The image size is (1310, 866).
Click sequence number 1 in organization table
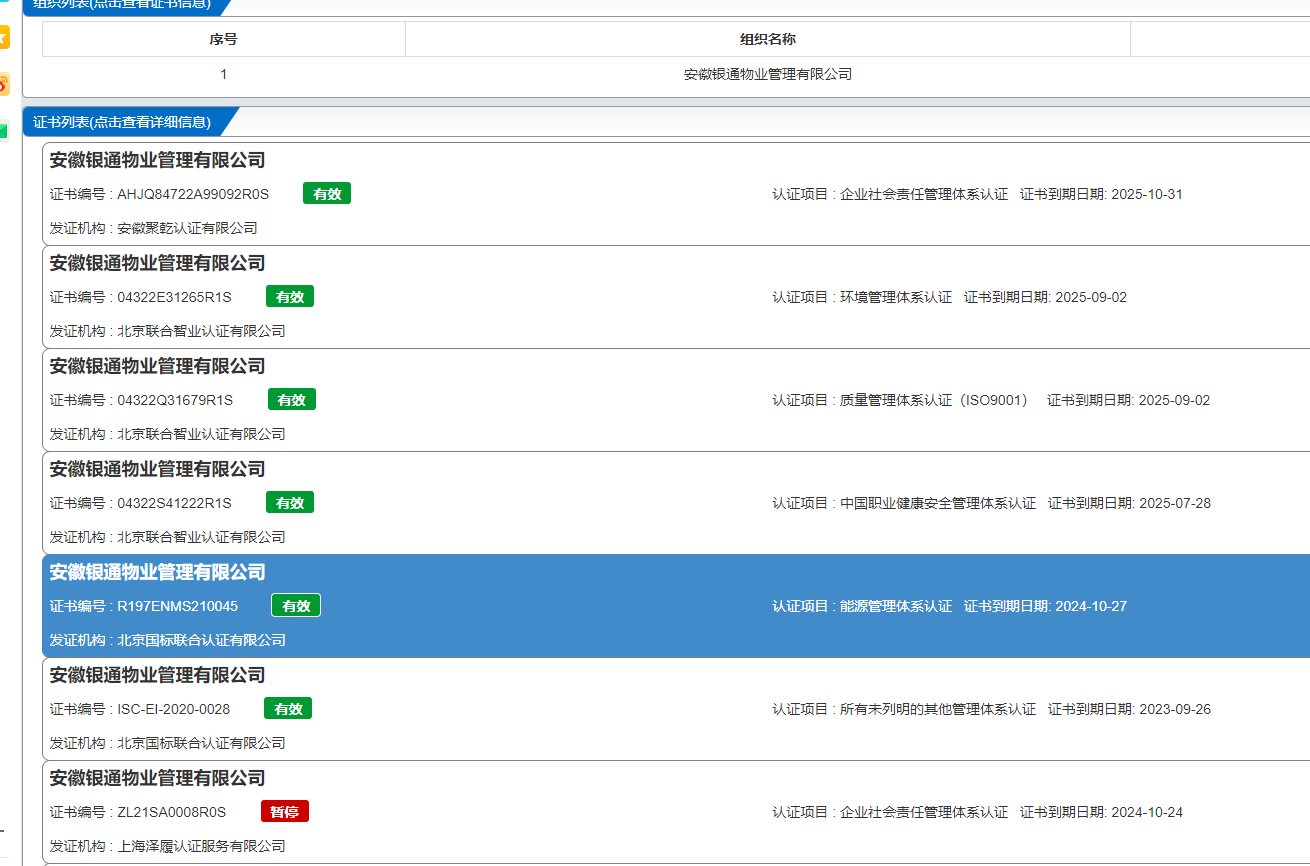pos(224,74)
